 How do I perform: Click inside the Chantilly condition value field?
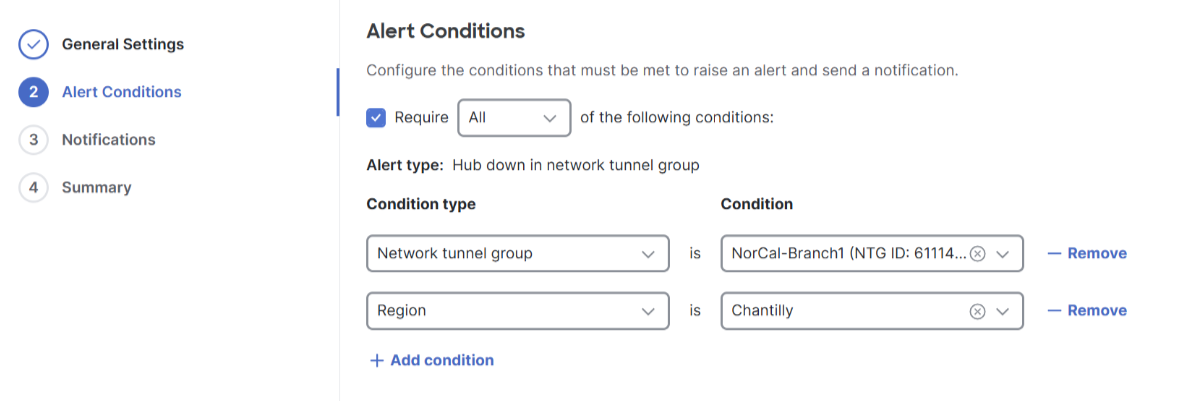(x=841, y=311)
